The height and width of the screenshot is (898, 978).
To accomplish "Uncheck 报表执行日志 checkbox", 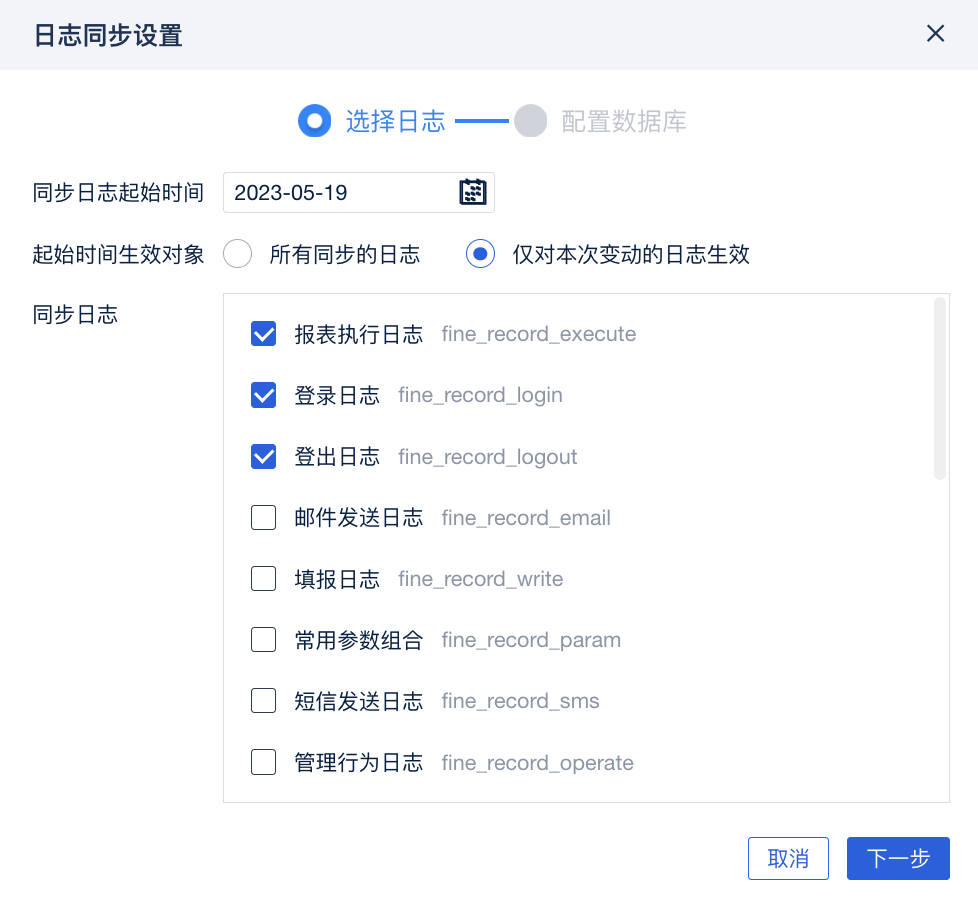I will pos(264,334).
